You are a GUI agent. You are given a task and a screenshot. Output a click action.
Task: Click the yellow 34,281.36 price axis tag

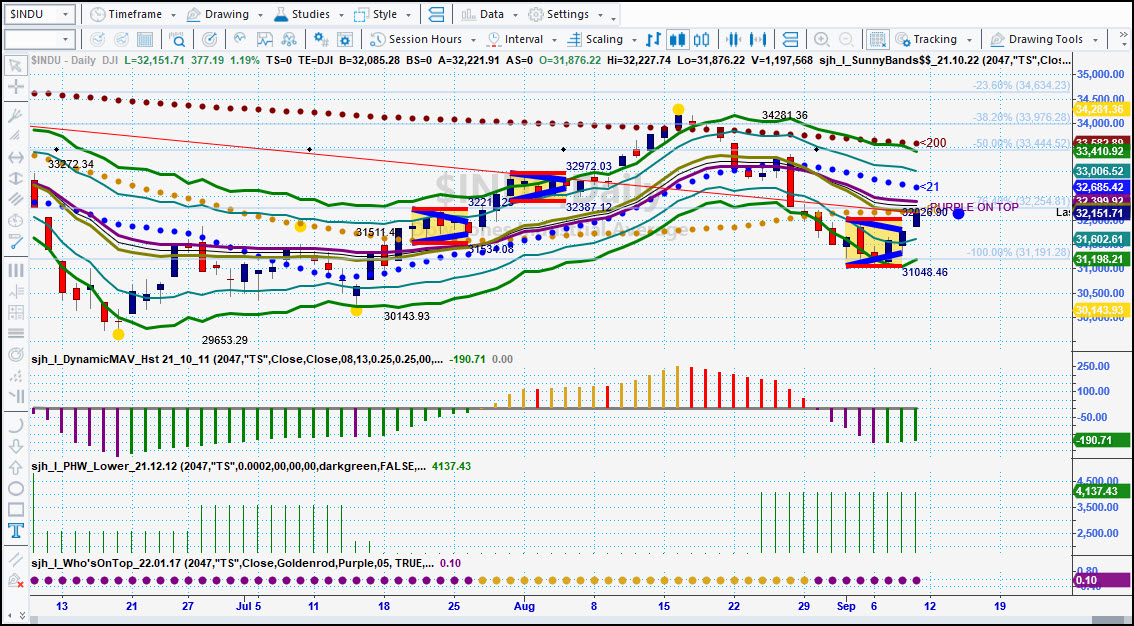coord(1102,109)
